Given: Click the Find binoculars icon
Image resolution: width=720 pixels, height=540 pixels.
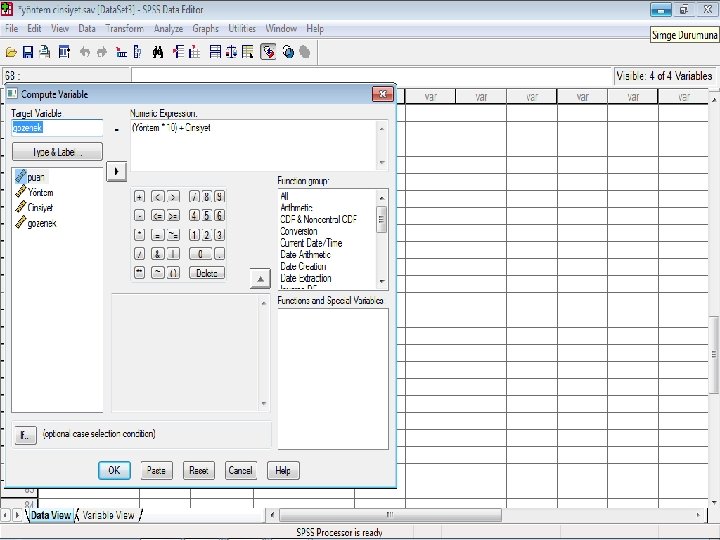Looking at the screenshot, I should click(158, 52).
